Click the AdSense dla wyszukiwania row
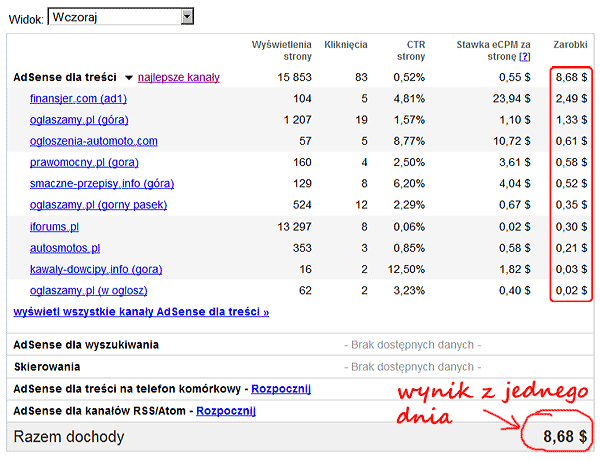Viewport: 600px width, 461px height. 300,345
